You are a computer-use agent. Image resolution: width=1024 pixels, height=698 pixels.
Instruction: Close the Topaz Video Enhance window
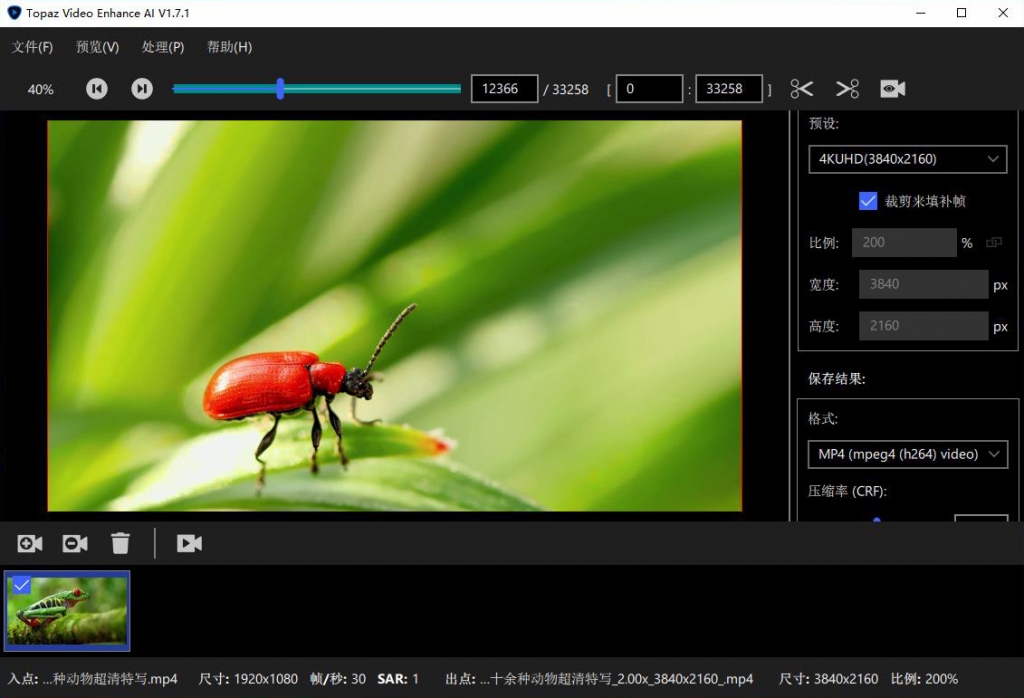click(x=1003, y=12)
